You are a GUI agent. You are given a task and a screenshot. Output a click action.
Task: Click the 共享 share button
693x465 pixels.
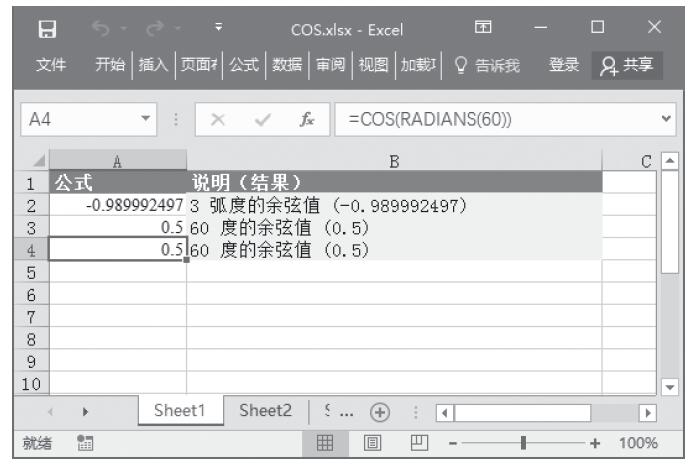pos(631,66)
